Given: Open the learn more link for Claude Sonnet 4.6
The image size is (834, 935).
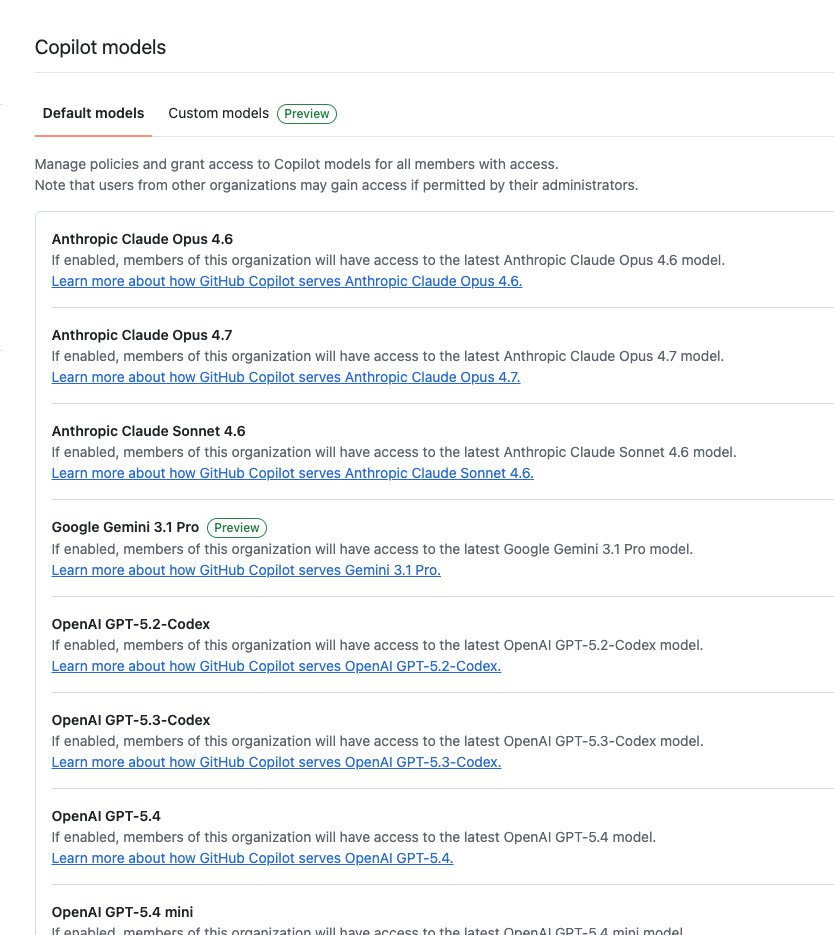Looking at the screenshot, I should click(292, 473).
